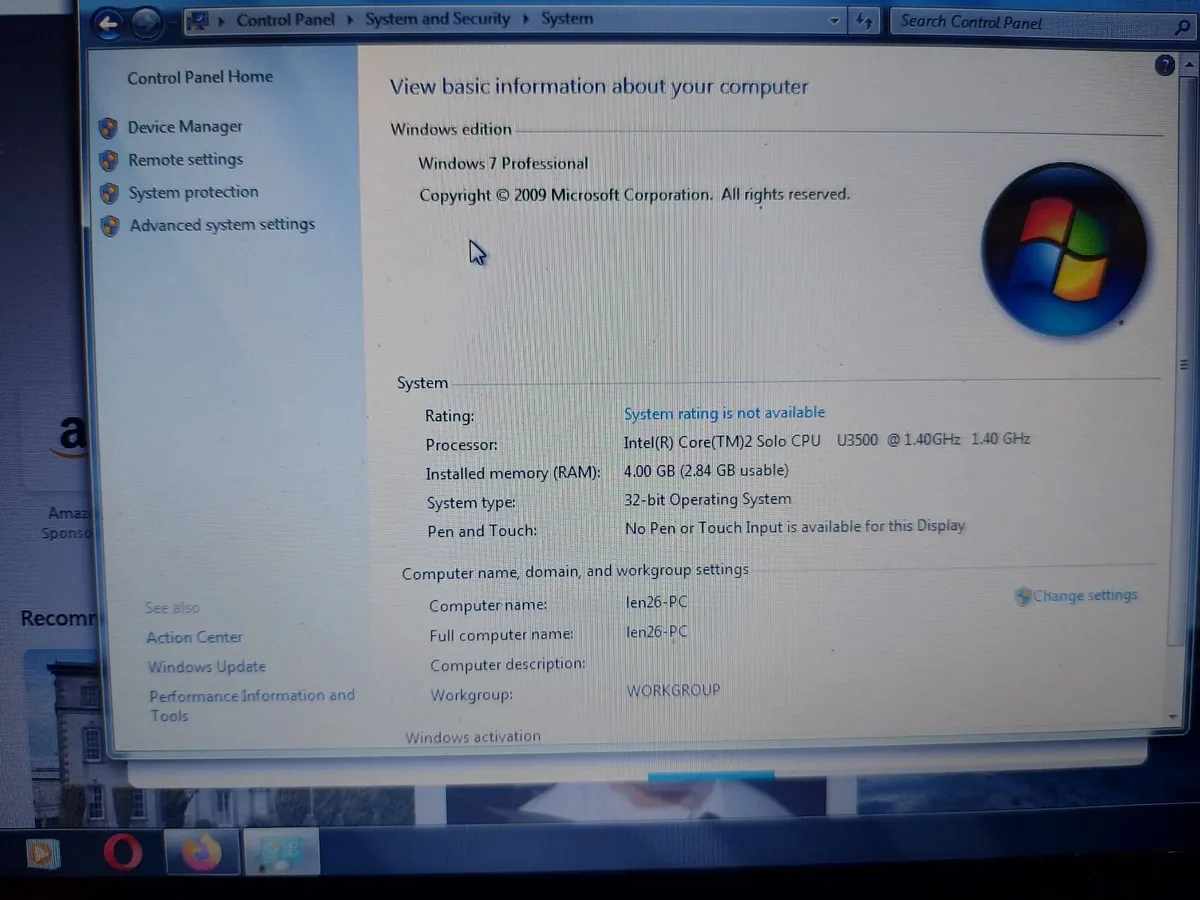
Task: Click the Windows activation heading
Action: (x=473, y=737)
